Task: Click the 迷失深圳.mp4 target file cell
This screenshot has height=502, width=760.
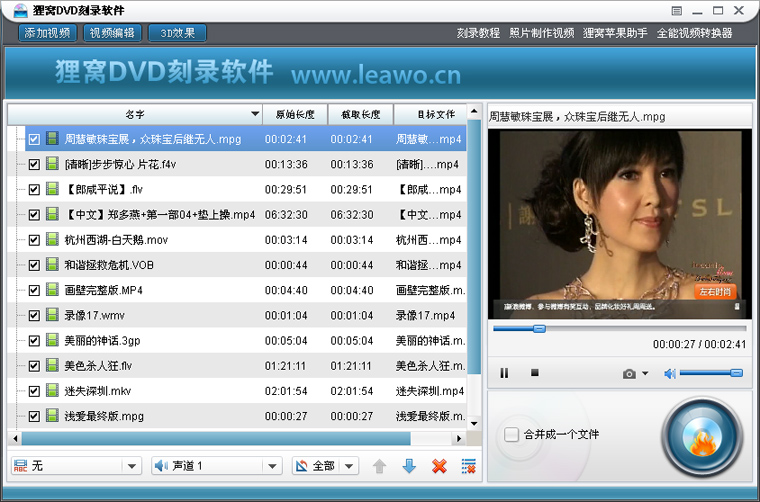Action: point(430,391)
